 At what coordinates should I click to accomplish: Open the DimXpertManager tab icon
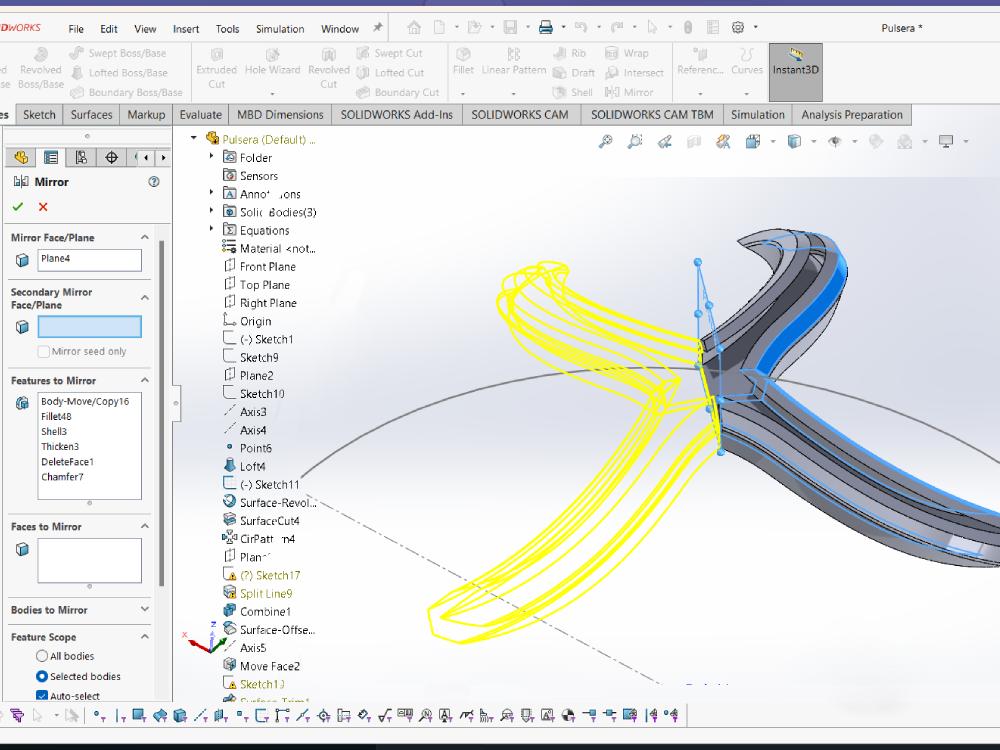[112, 157]
